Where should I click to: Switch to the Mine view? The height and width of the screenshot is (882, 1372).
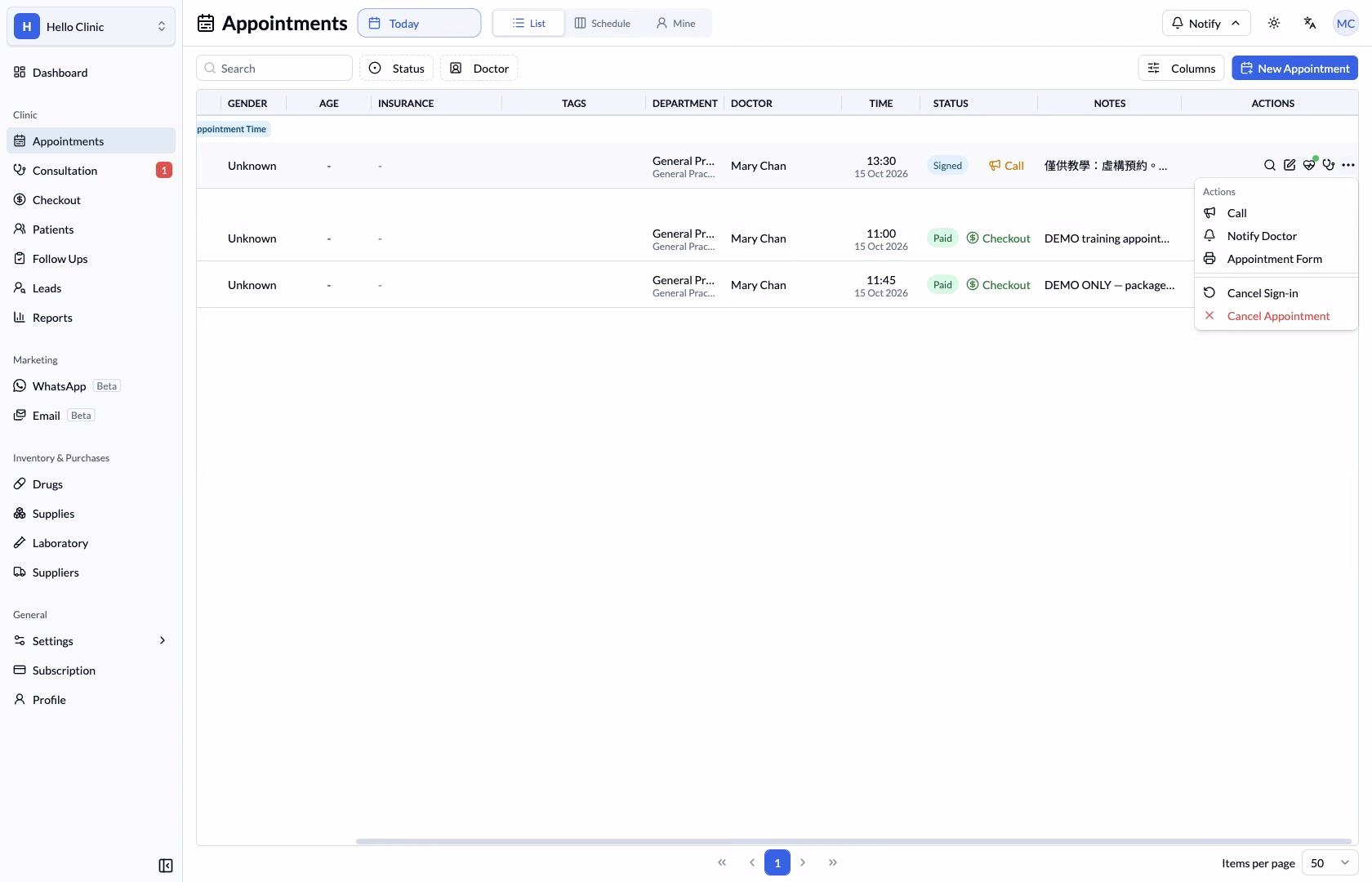676,23
